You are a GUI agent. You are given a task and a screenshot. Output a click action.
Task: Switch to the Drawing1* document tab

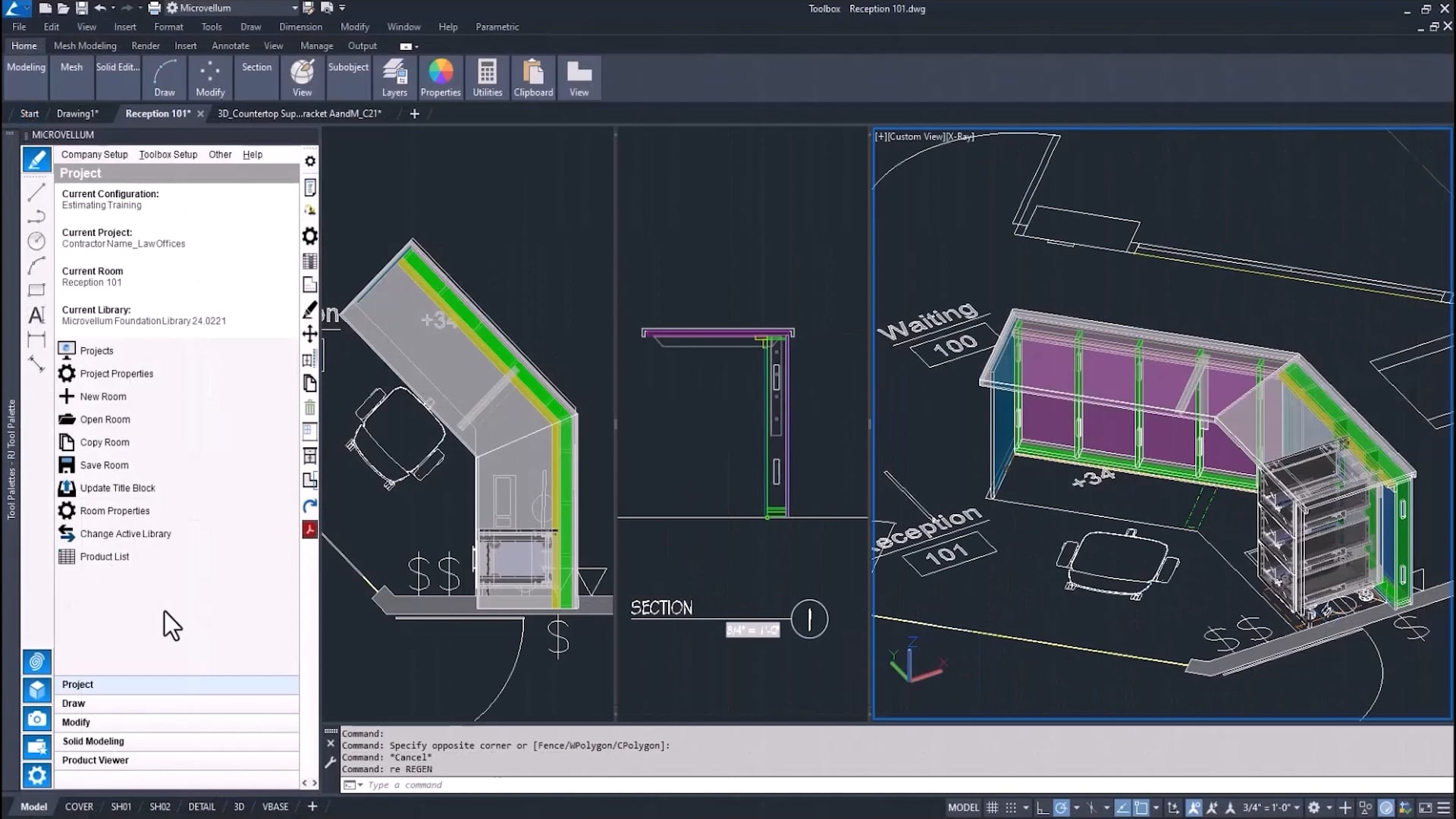point(77,114)
